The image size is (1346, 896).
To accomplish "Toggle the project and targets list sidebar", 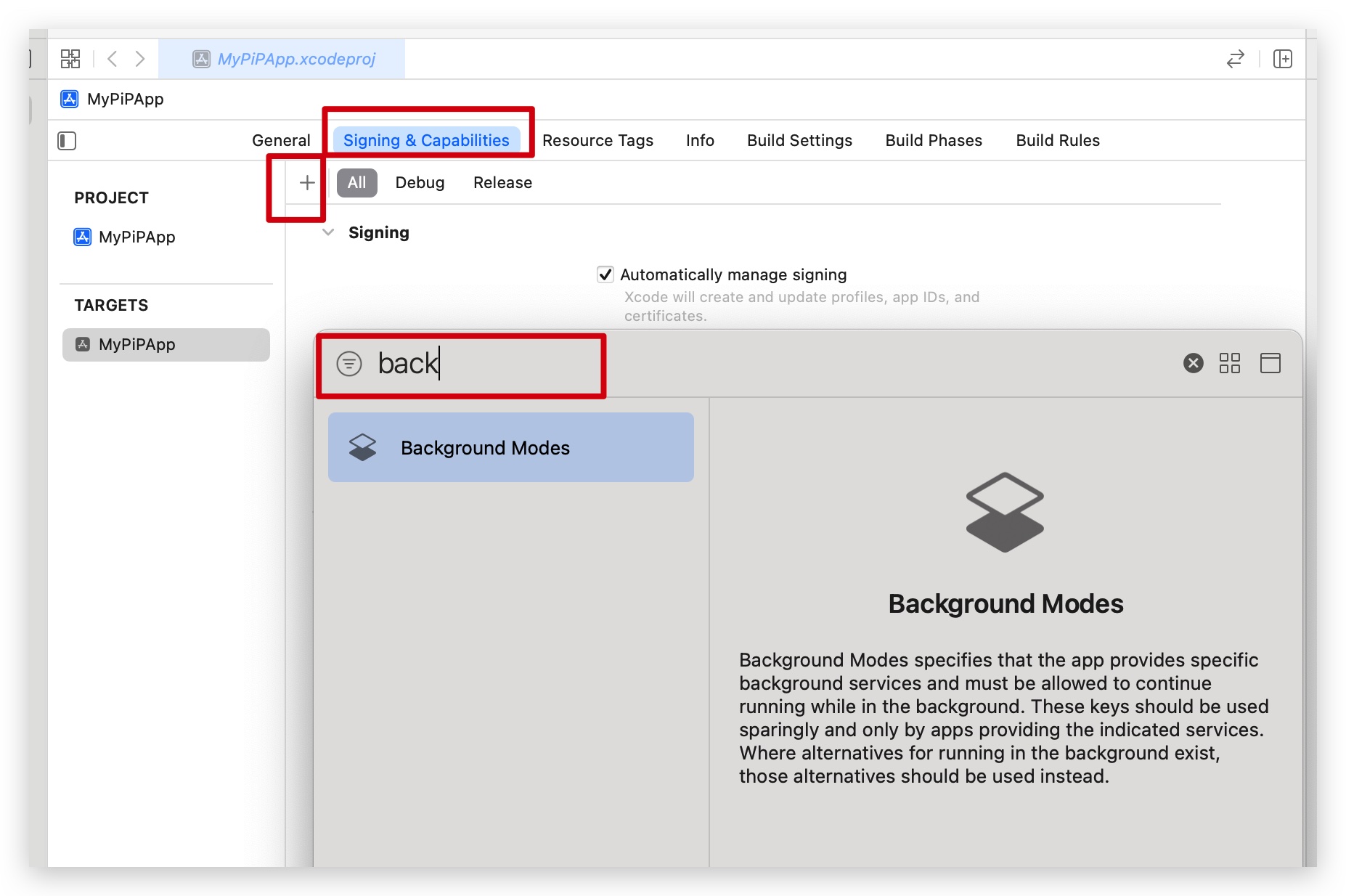I will click(x=67, y=141).
